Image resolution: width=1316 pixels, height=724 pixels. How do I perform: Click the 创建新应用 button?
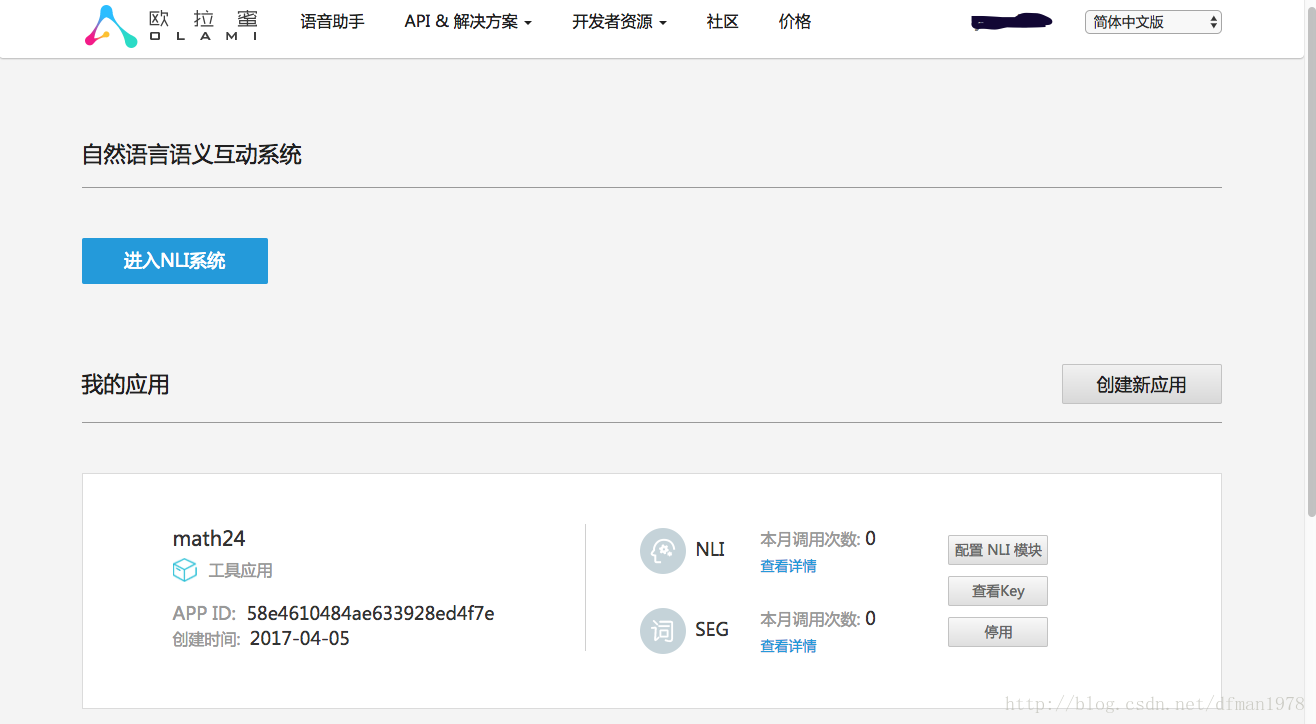click(1142, 384)
